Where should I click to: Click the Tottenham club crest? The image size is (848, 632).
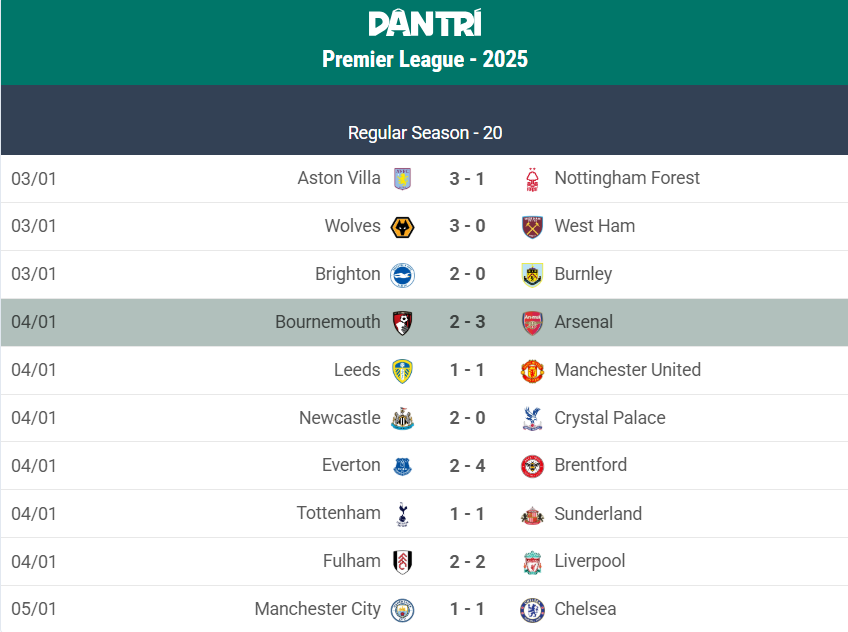pyautogui.click(x=402, y=514)
